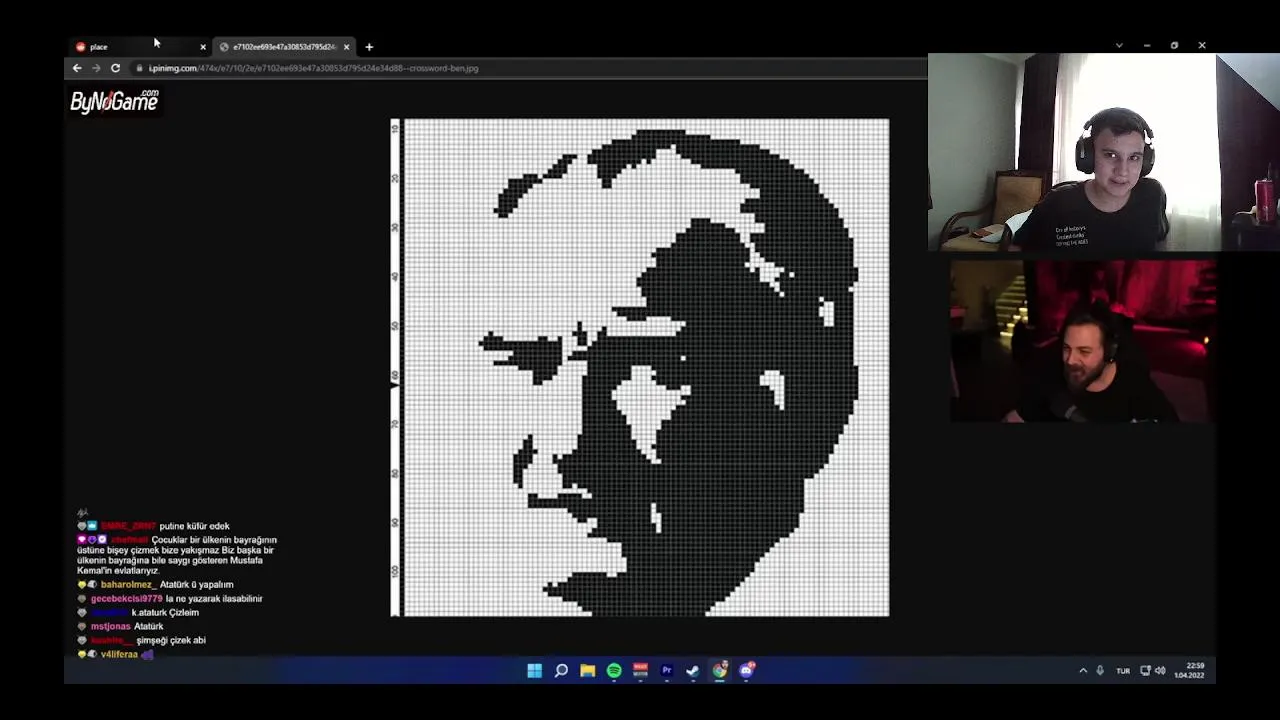Open Chrome tab search dropdown arrow
The height and width of the screenshot is (720, 1280).
point(1119,45)
